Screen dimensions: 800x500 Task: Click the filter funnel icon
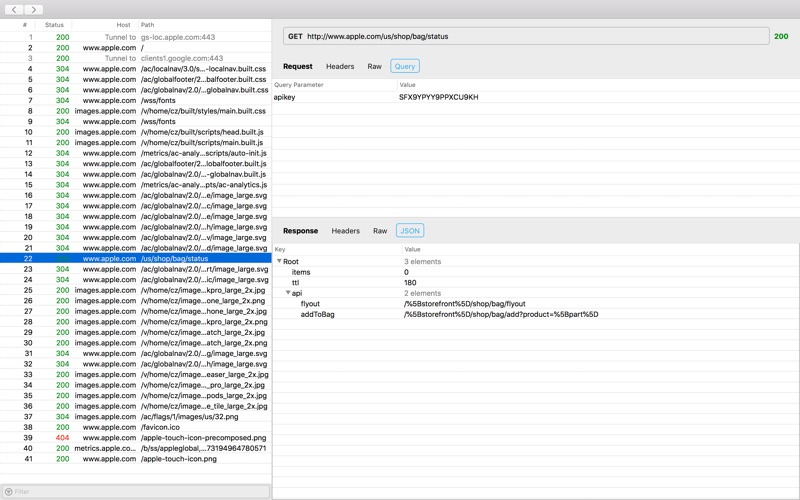click(x=8, y=491)
